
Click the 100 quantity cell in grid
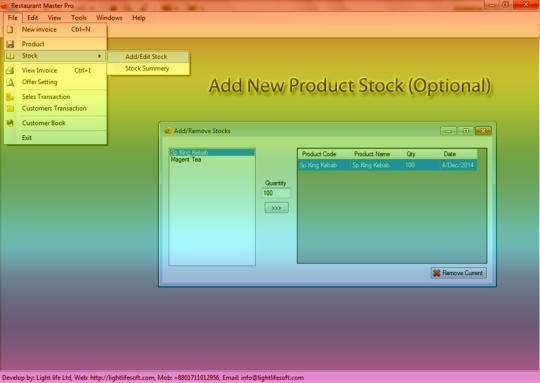point(422,165)
